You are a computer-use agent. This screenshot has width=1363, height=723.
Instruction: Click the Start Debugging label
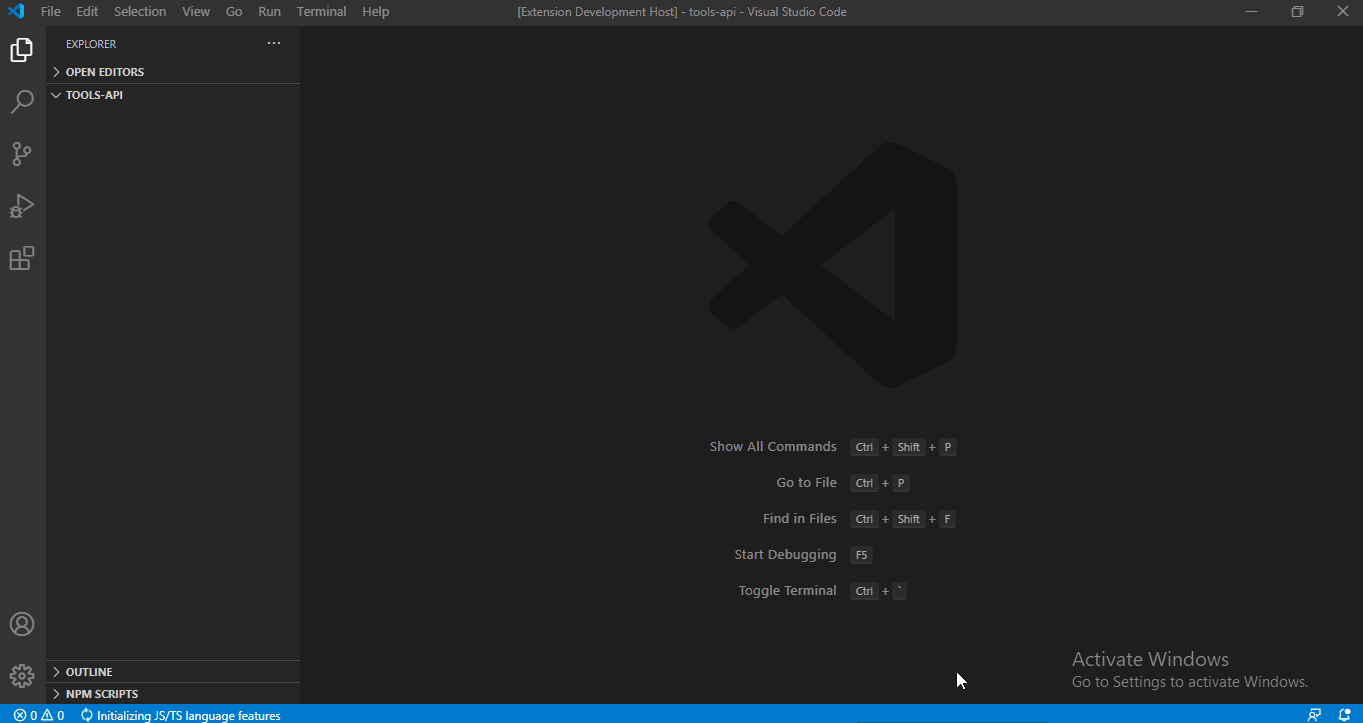[785, 555]
